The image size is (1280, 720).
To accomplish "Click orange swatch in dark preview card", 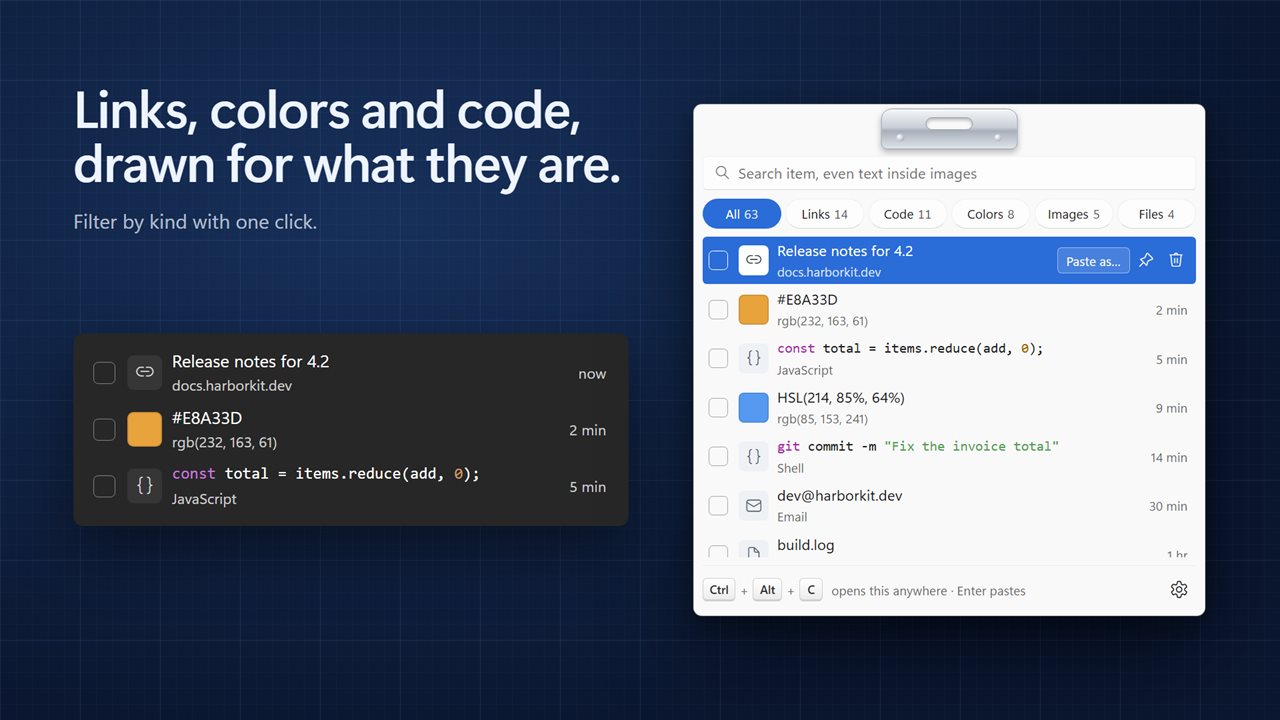I will (144, 430).
